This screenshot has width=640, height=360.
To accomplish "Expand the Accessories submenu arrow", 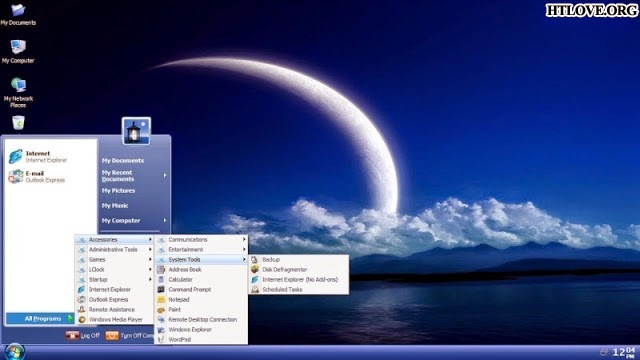I will 150,240.
